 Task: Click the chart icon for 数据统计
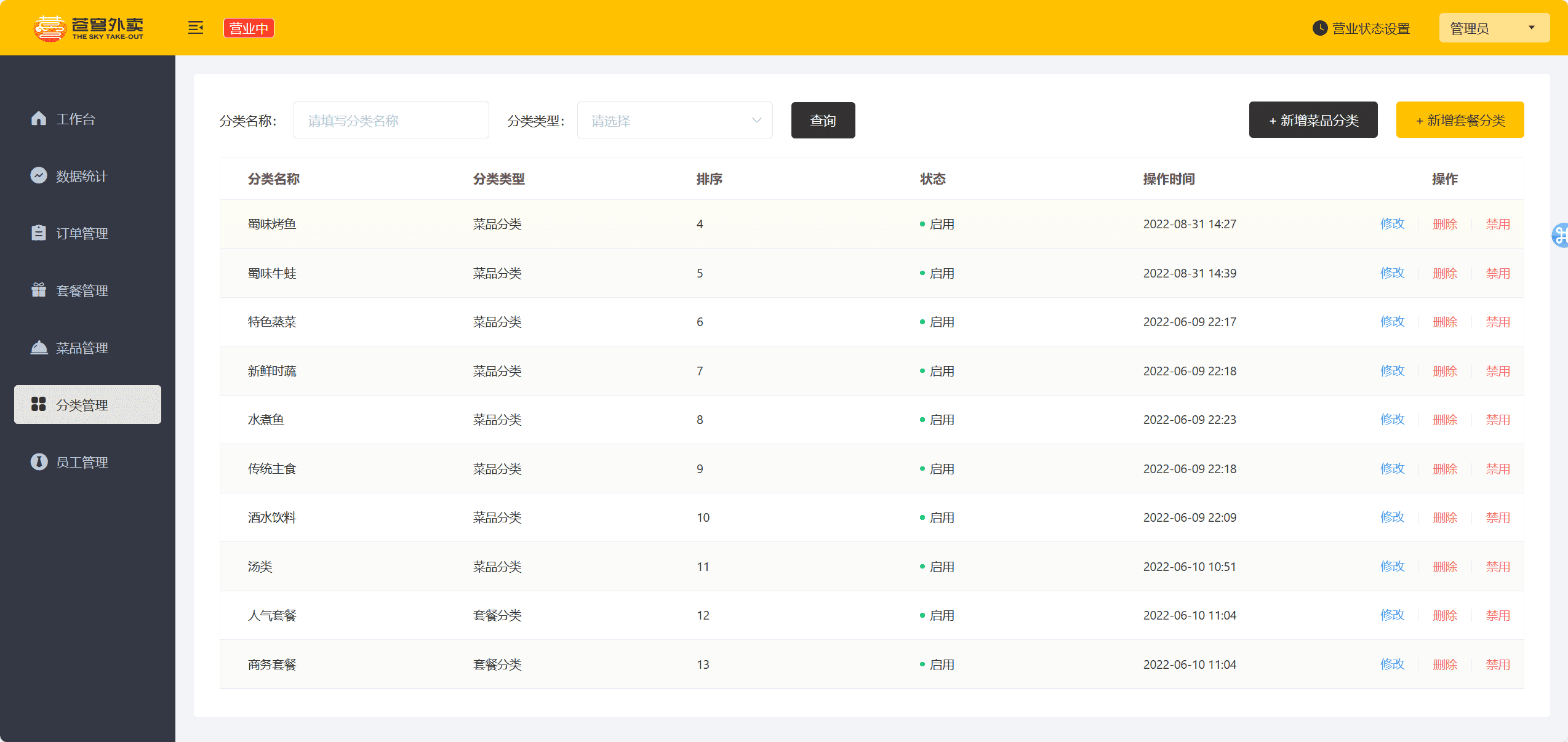39,175
